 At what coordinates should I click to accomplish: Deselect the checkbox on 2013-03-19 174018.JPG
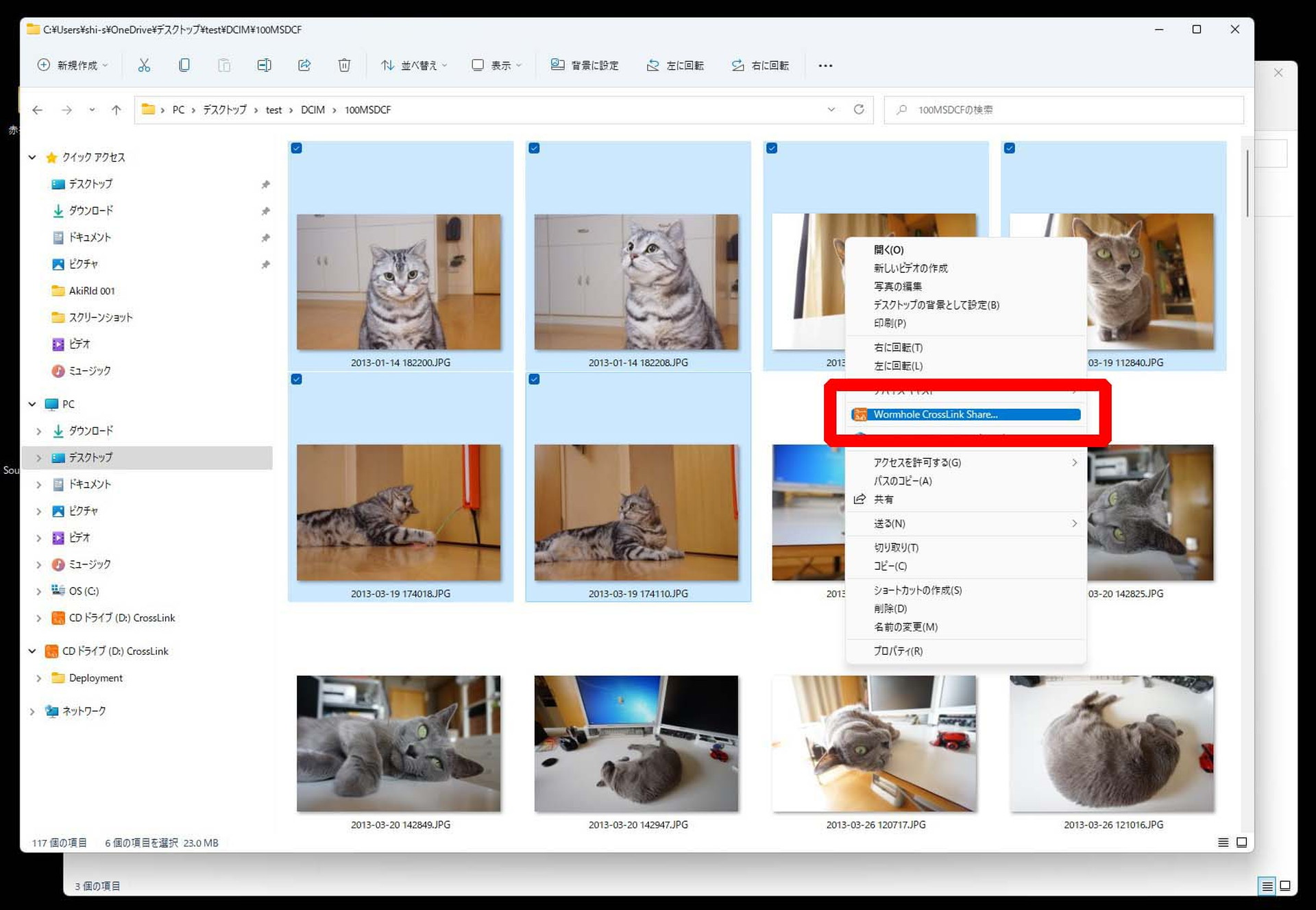297,379
